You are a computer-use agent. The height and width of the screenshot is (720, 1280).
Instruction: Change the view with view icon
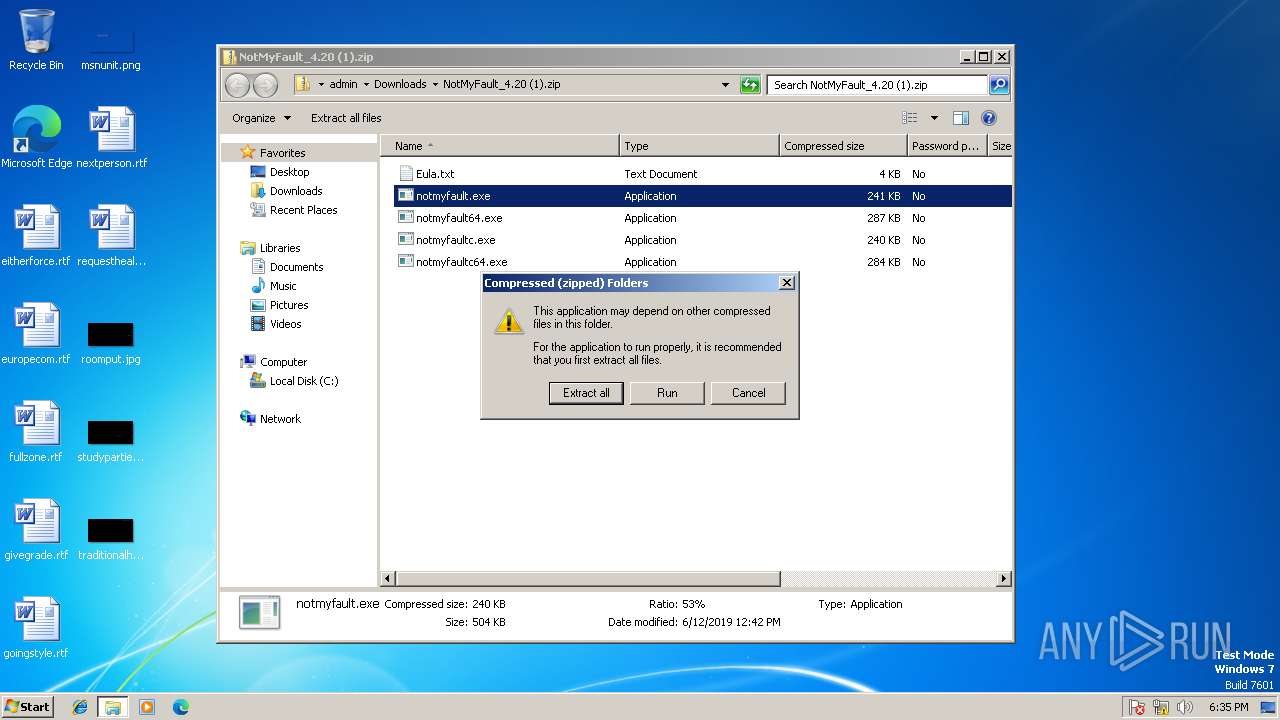pos(909,118)
